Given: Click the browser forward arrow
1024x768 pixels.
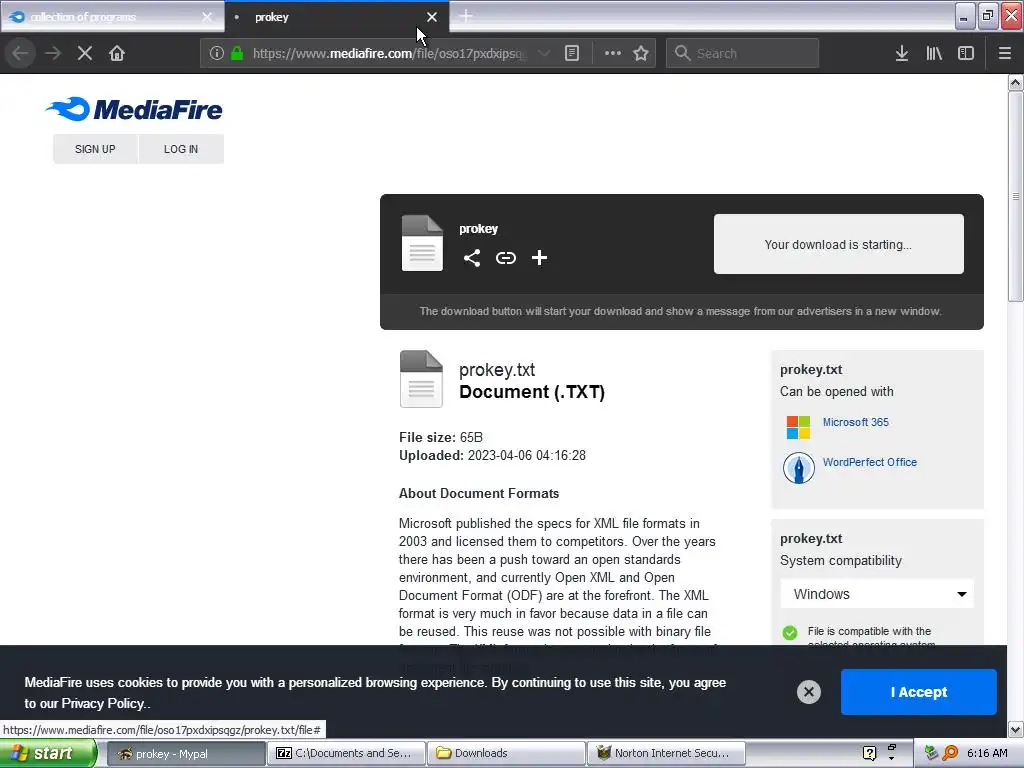Looking at the screenshot, I should [x=53, y=54].
